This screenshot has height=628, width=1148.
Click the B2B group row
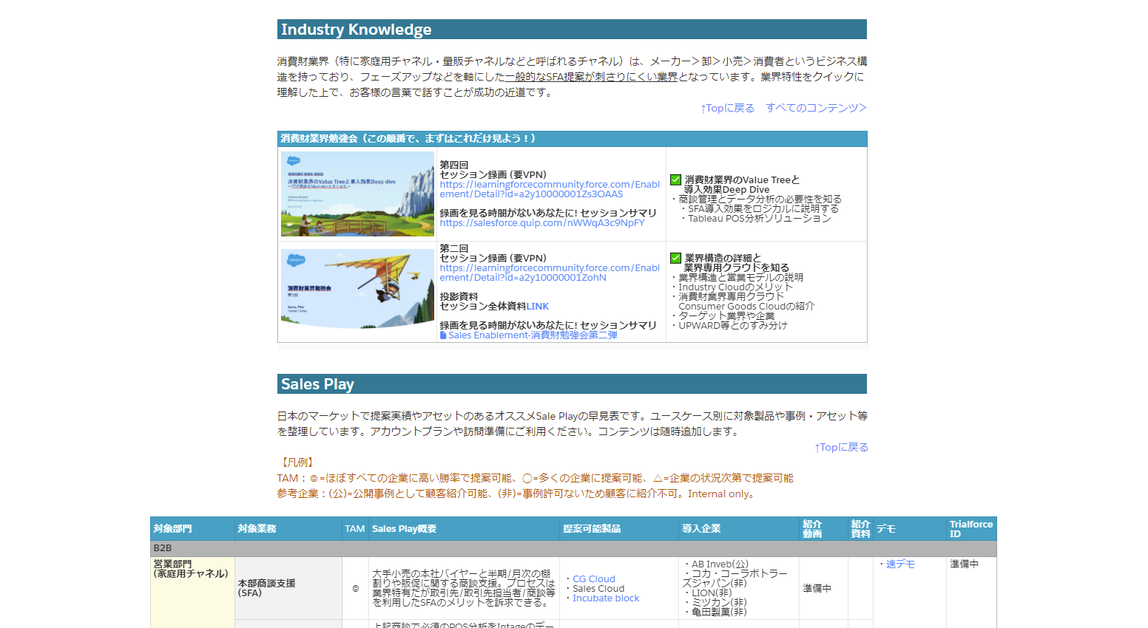click(573, 547)
